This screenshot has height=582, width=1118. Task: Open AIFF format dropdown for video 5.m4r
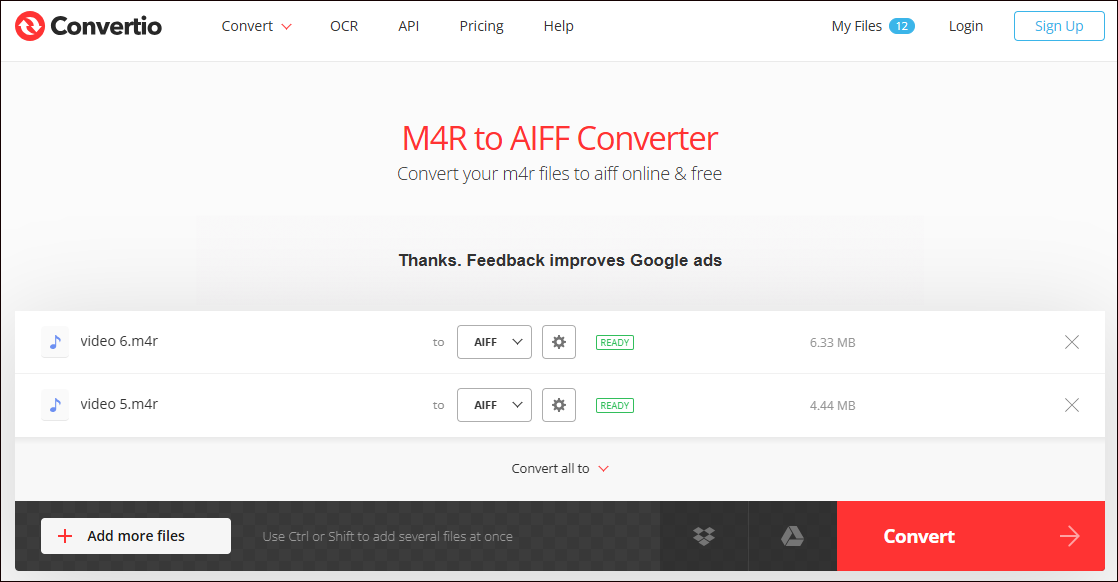494,405
